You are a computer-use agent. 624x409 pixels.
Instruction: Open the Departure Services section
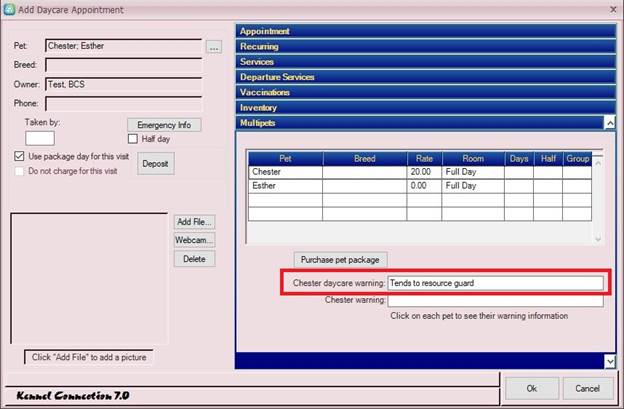pyautogui.click(x=425, y=77)
